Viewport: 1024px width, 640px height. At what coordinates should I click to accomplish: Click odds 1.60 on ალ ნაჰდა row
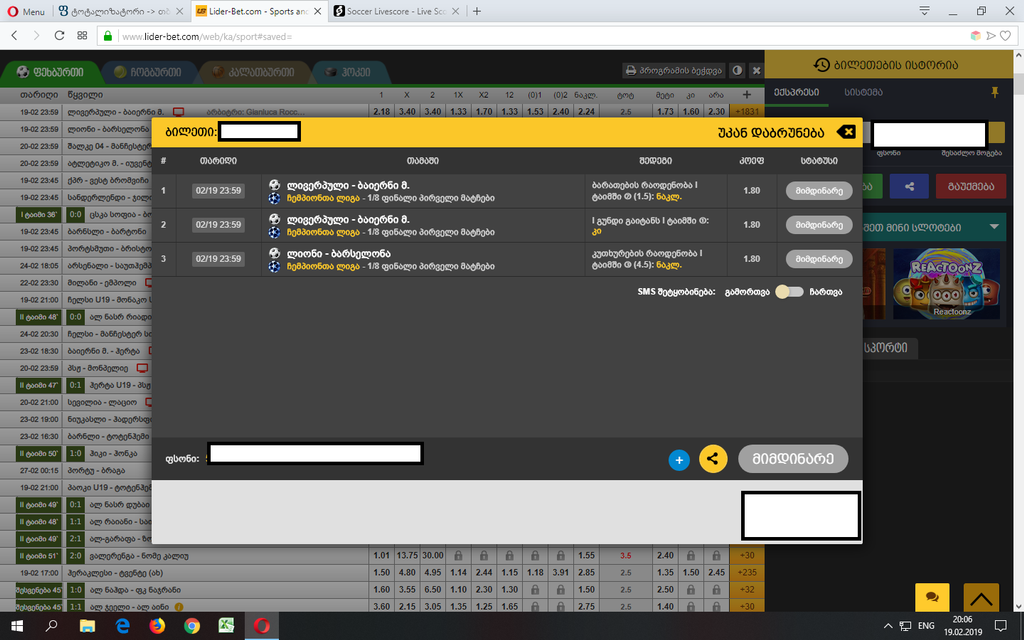click(x=381, y=590)
